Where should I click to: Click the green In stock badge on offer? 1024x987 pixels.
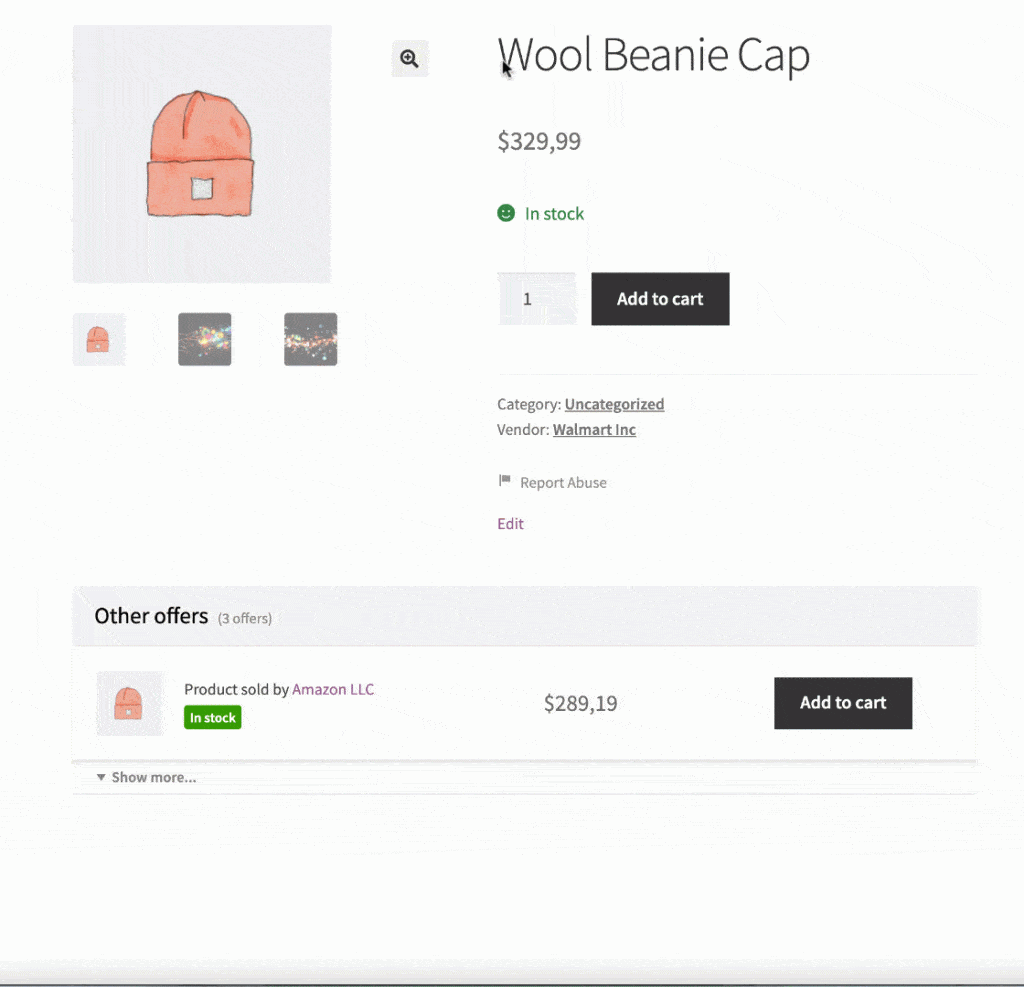click(213, 718)
